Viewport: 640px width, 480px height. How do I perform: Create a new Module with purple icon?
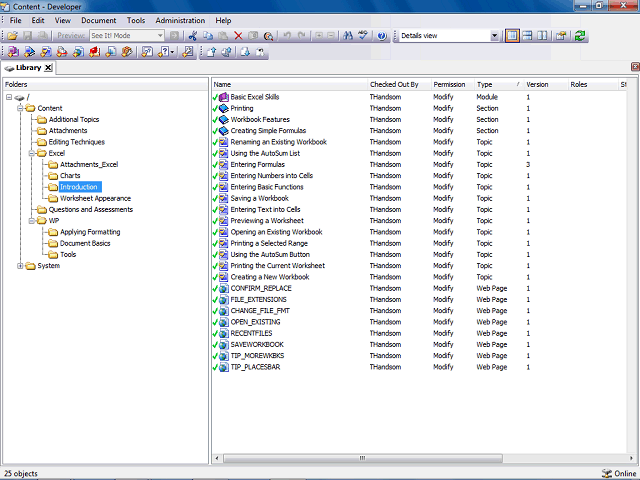(13, 52)
